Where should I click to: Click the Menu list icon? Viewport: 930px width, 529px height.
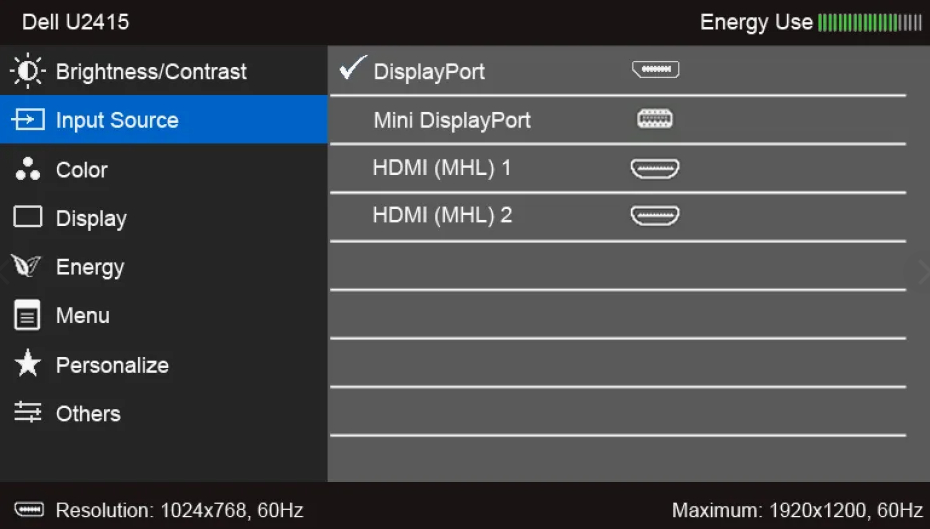(x=28, y=316)
